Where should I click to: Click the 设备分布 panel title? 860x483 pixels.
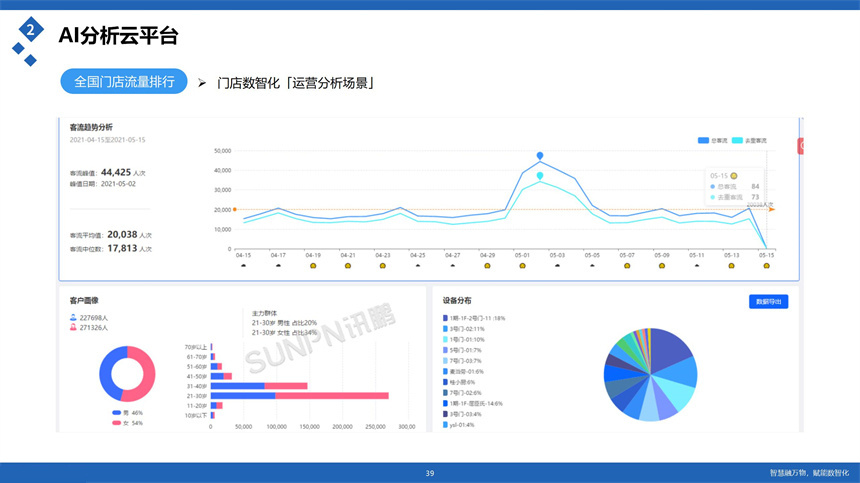tap(457, 300)
